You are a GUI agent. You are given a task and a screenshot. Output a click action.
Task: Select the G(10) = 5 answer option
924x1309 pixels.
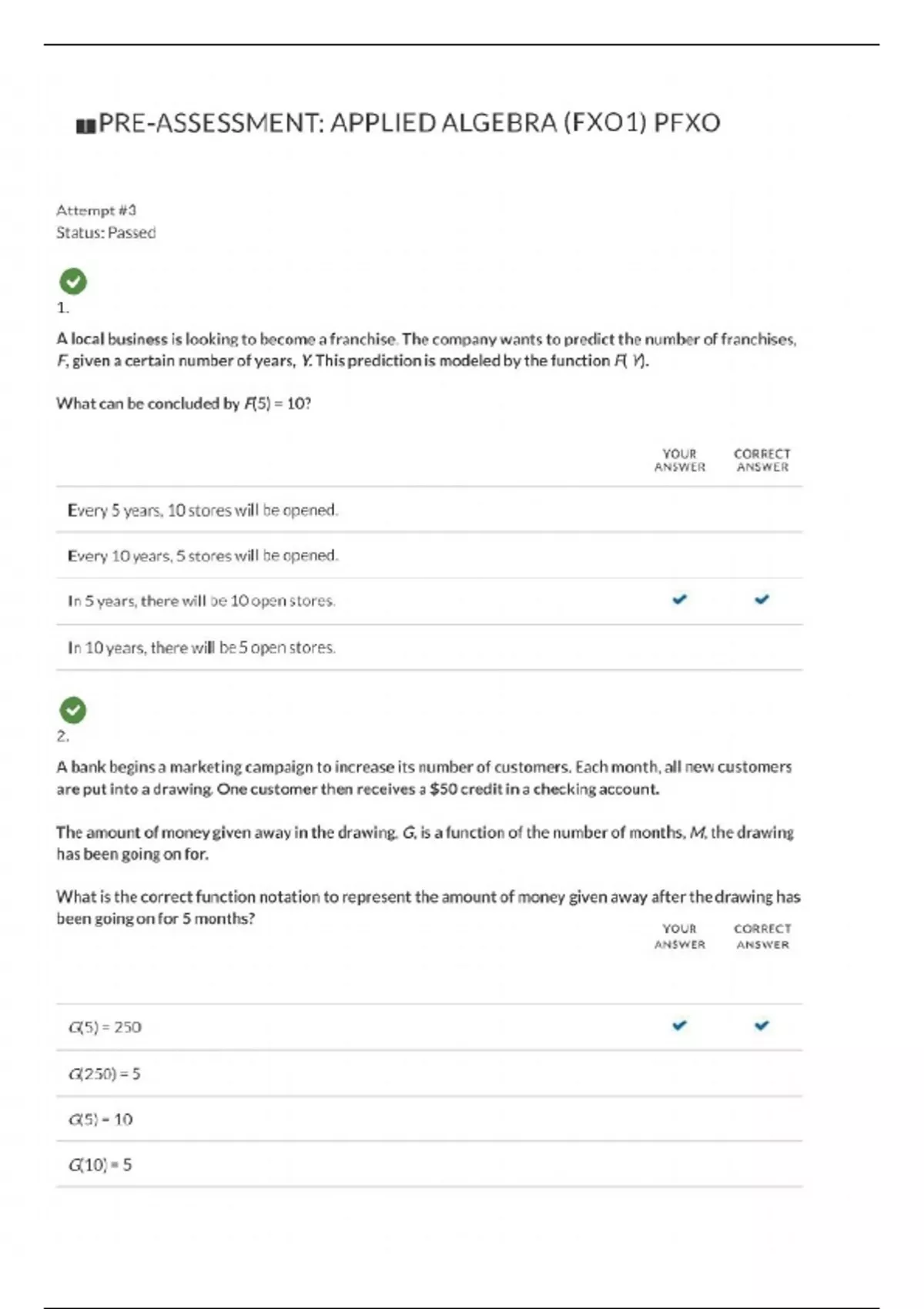point(100,1165)
